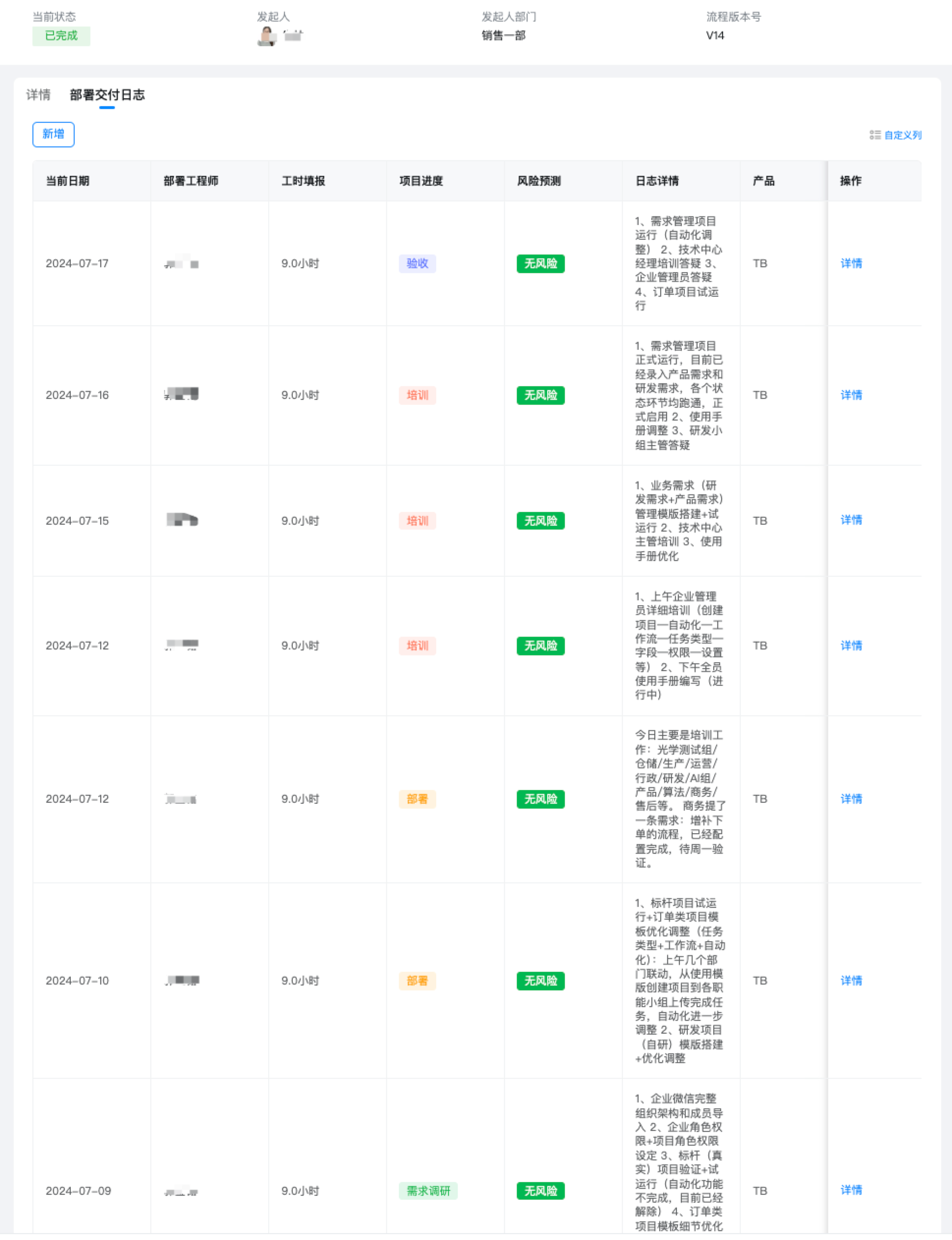
Task: Open 详情 for the 2024-07-16 log
Action: click(x=851, y=395)
